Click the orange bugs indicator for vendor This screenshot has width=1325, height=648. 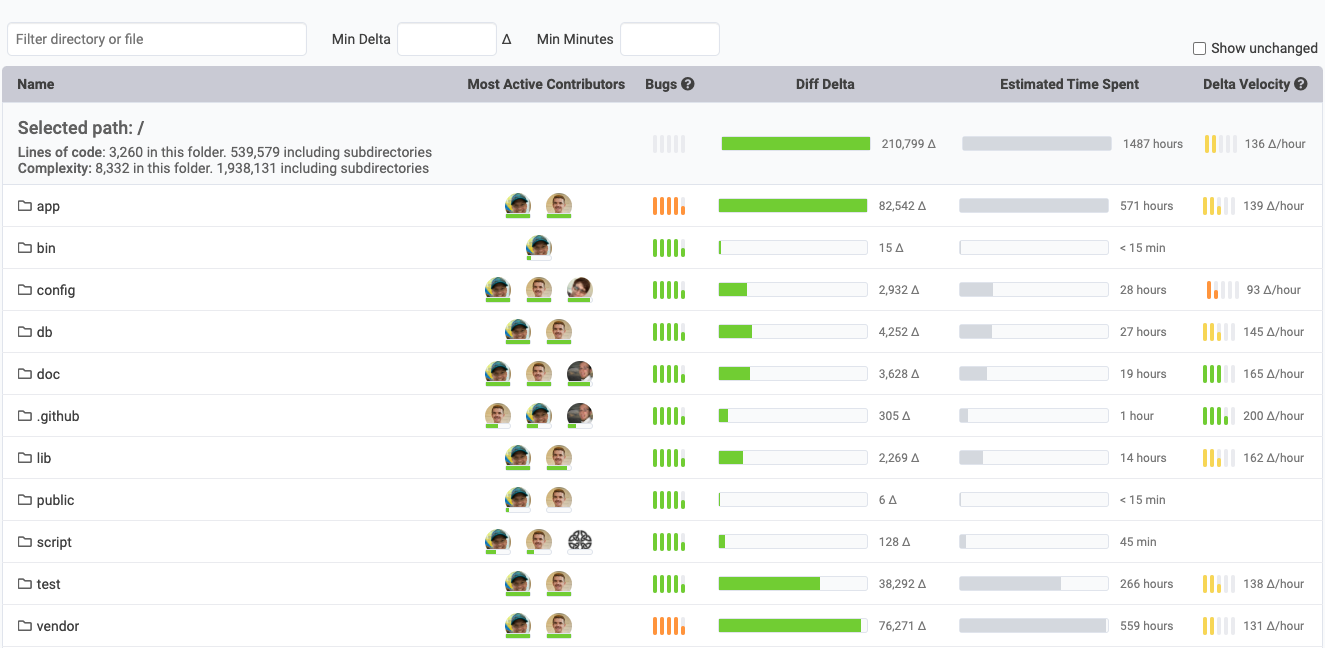click(x=668, y=626)
